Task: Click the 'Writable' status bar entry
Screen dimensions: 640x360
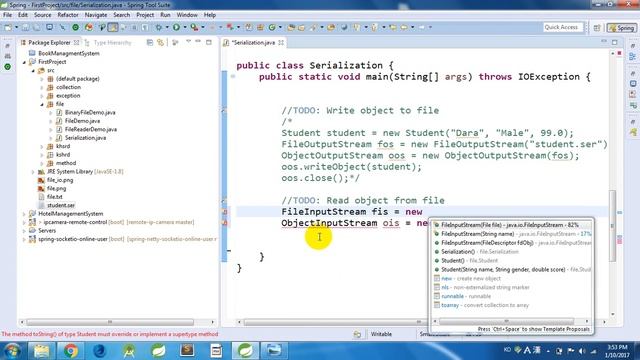Action: (x=381, y=334)
